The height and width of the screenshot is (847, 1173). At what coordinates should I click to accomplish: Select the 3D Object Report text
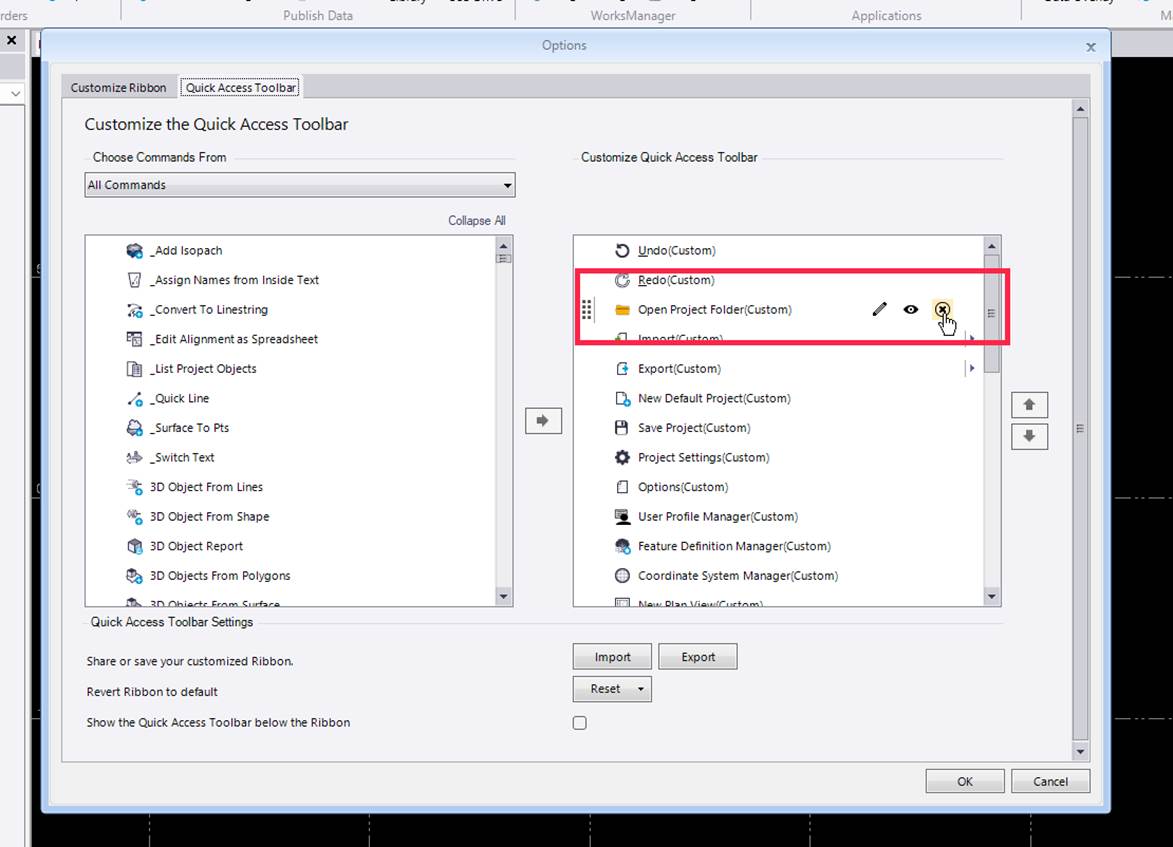[196, 546]
